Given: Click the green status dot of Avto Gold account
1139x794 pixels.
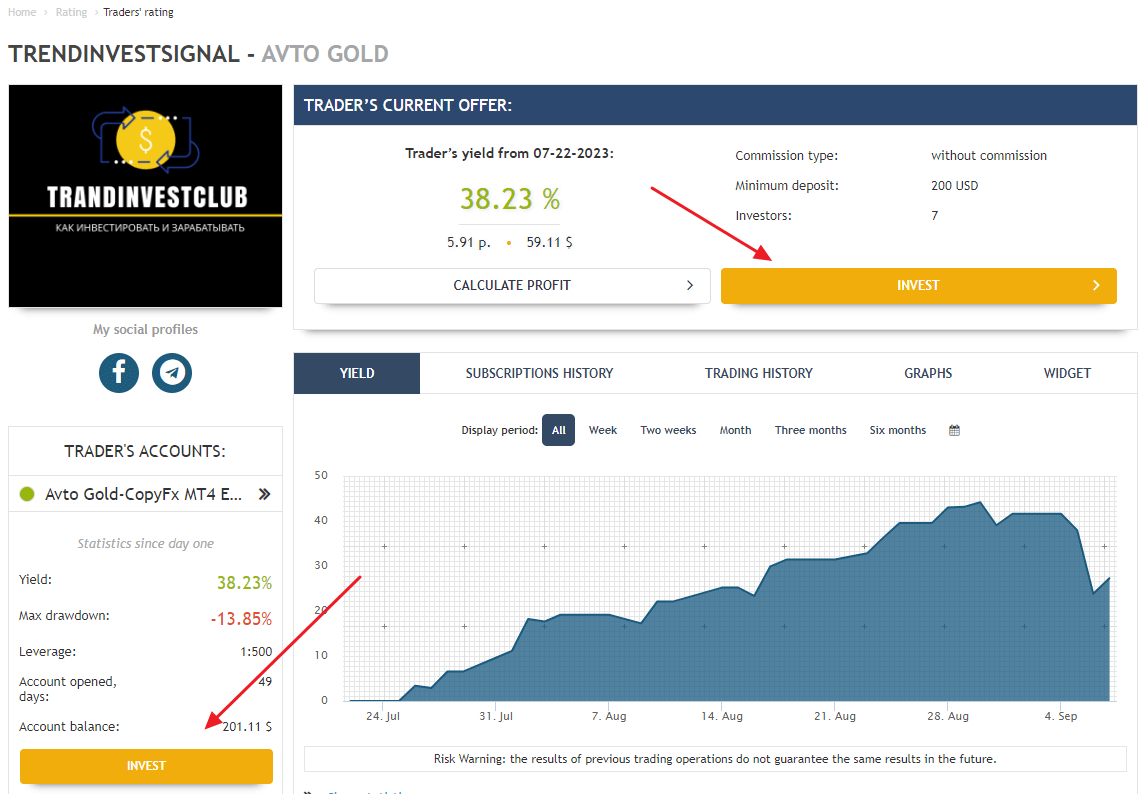Looking at the screenshot, I should (27, 494).
